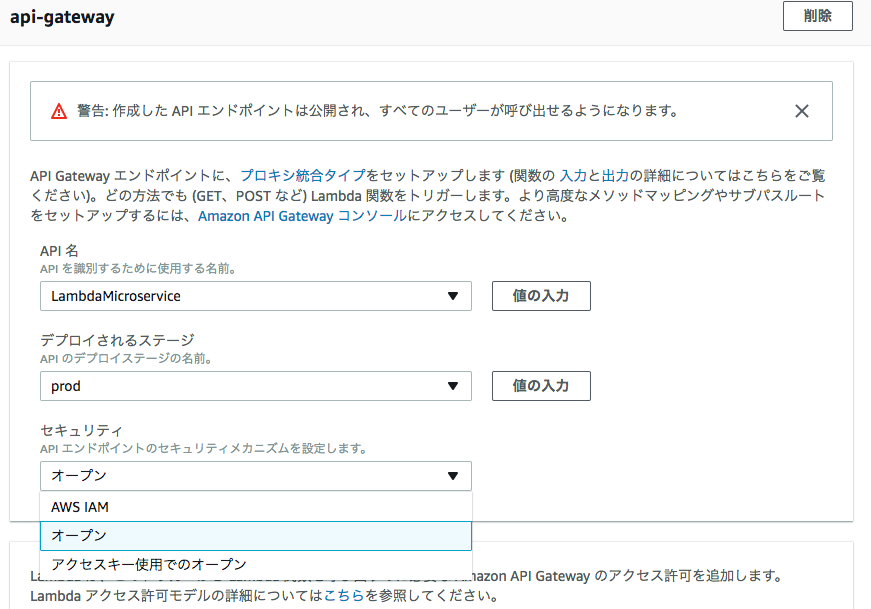Click 値の入力 button next to API 名
Image resolution: width=871 pixels, height=609 pixels.
541,296
